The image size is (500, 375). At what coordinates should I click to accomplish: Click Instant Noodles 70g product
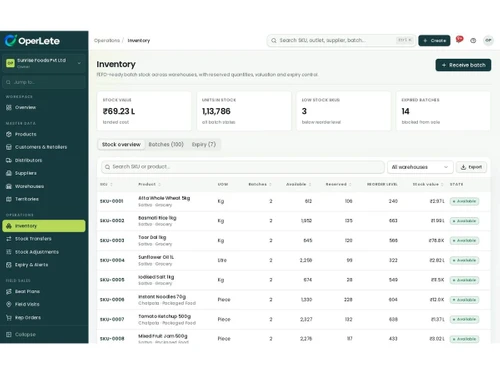click(x=162, y=296)
